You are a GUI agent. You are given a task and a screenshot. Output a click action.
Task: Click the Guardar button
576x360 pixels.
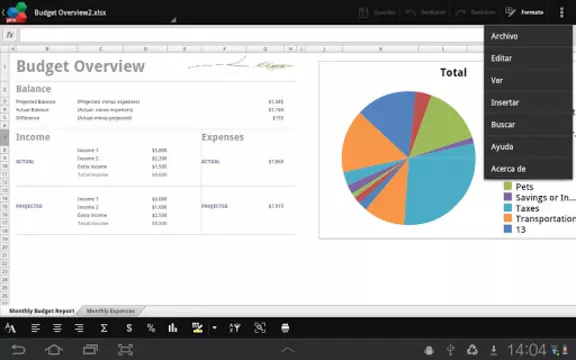click(377, 12)
